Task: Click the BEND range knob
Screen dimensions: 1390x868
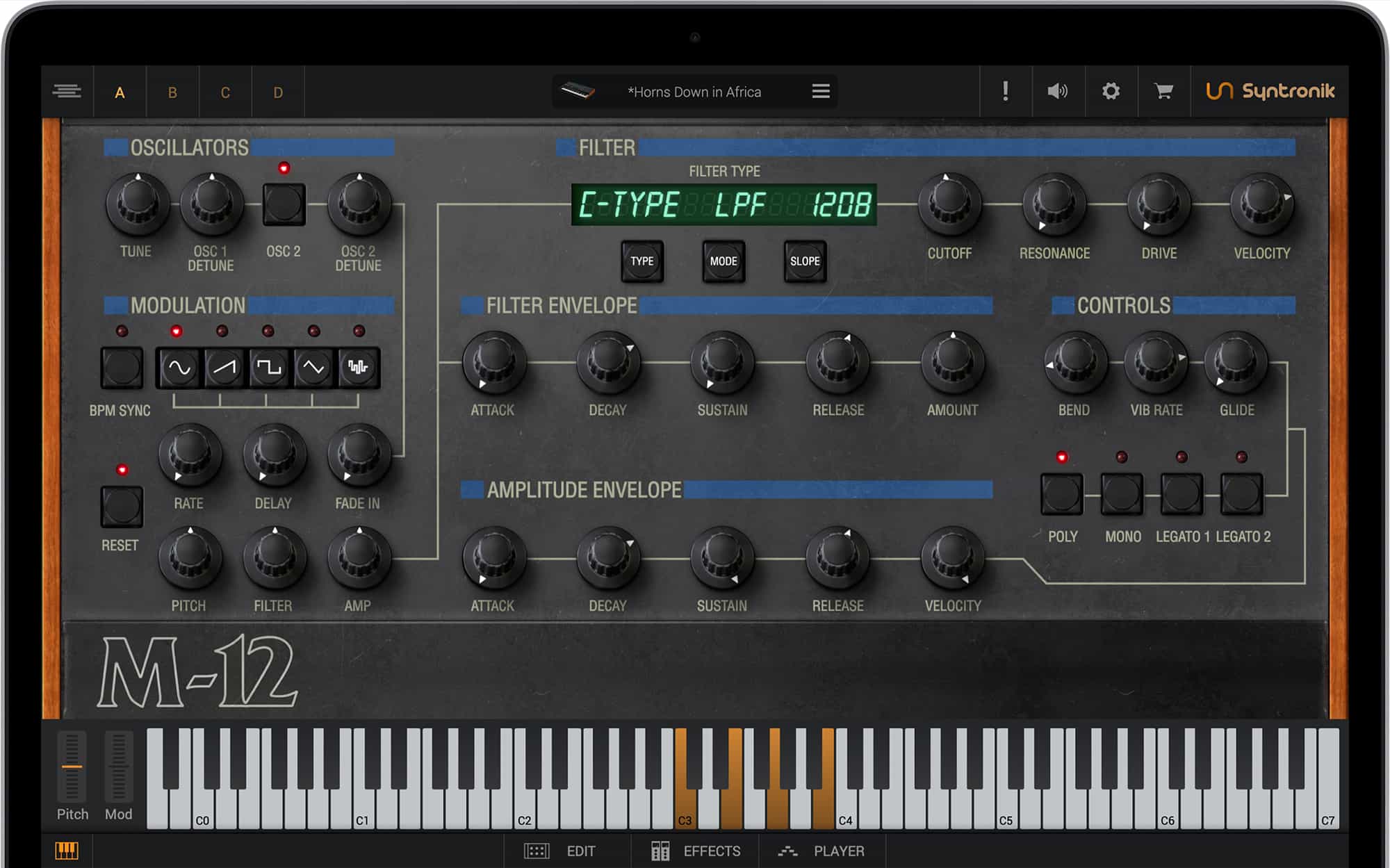Action: pos(1075,361)
